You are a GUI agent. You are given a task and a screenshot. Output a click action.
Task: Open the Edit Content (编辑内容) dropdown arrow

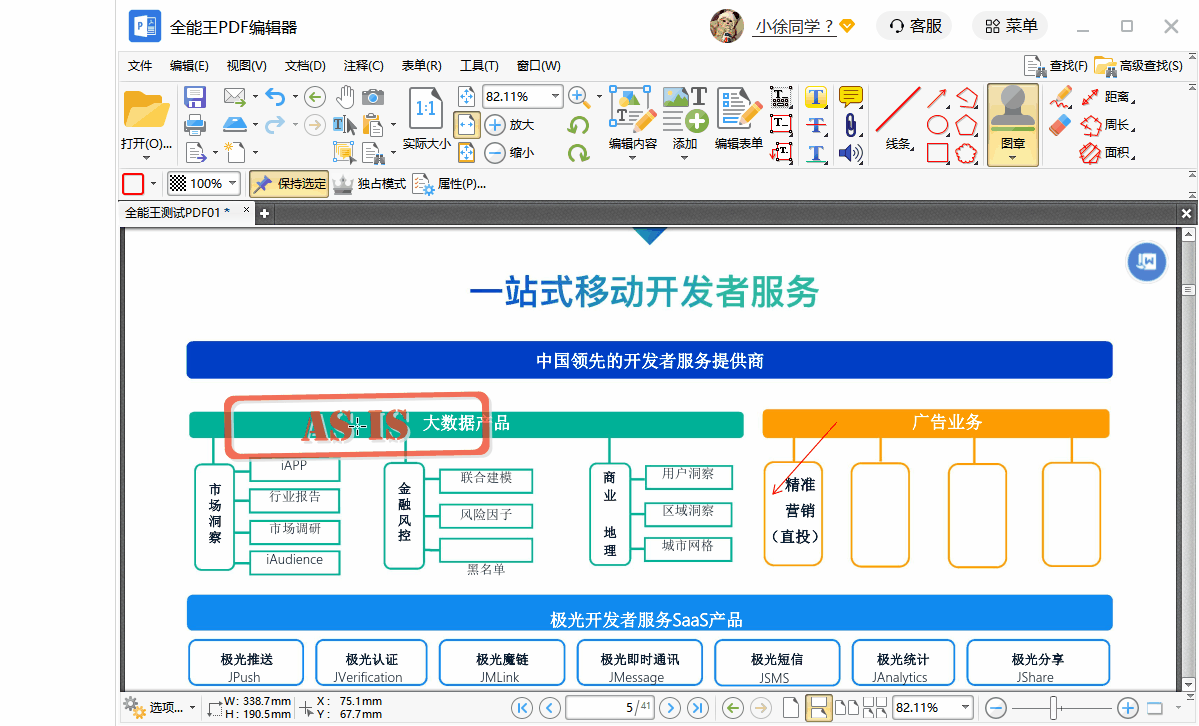(x=632, y=157)
